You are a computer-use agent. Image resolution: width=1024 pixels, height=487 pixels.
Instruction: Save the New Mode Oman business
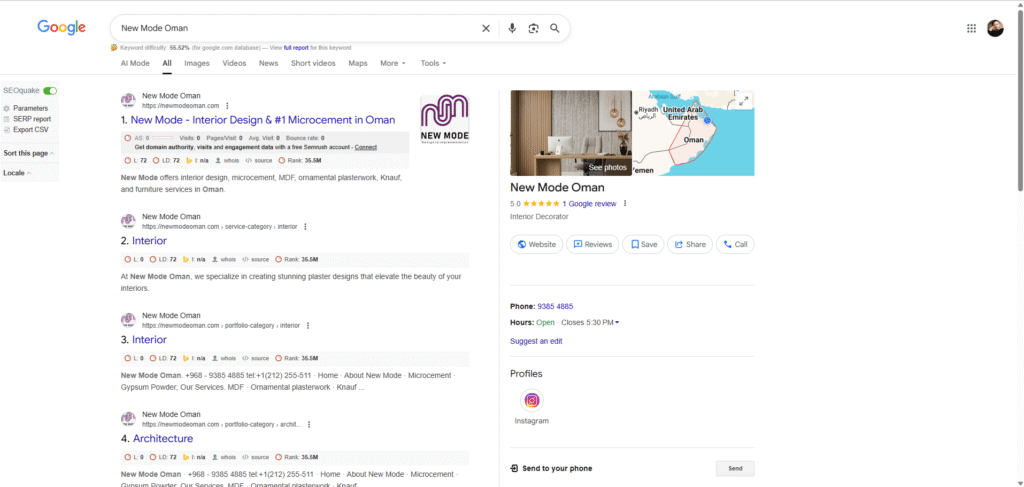[x=643, y=244]
